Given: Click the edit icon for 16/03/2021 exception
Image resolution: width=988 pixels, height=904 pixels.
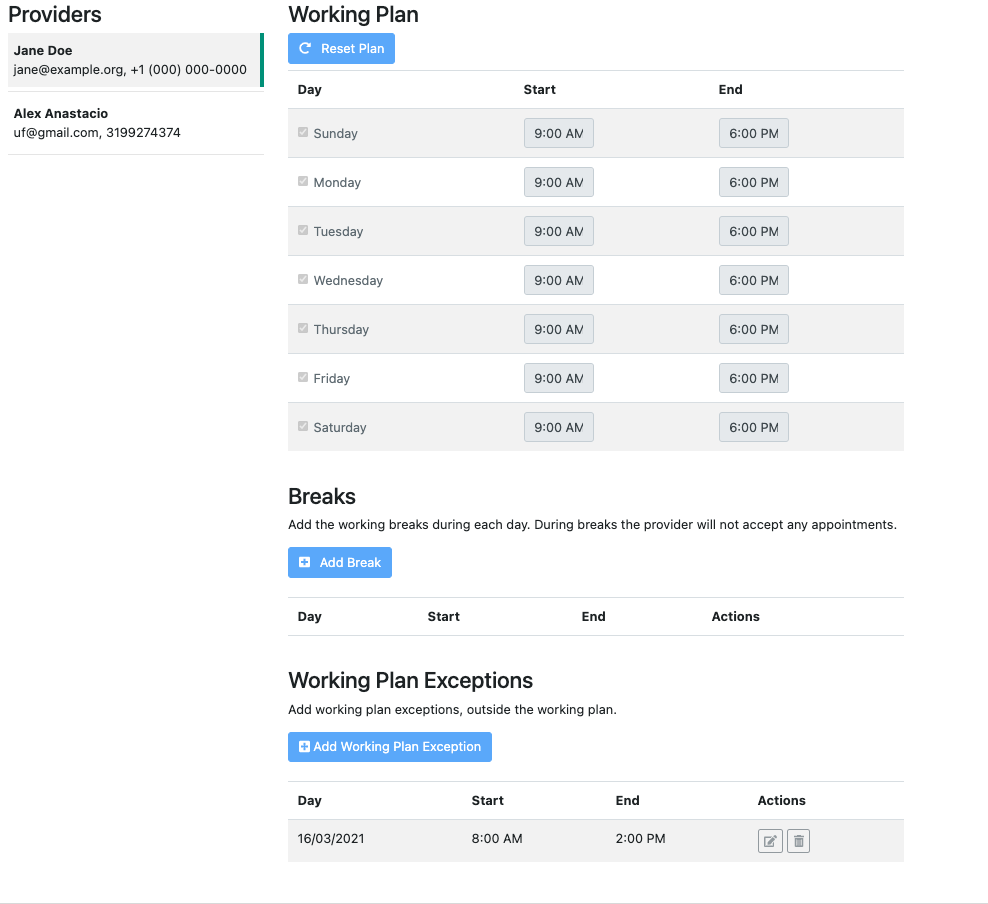Looking at the screenshot, I should 770,841.
